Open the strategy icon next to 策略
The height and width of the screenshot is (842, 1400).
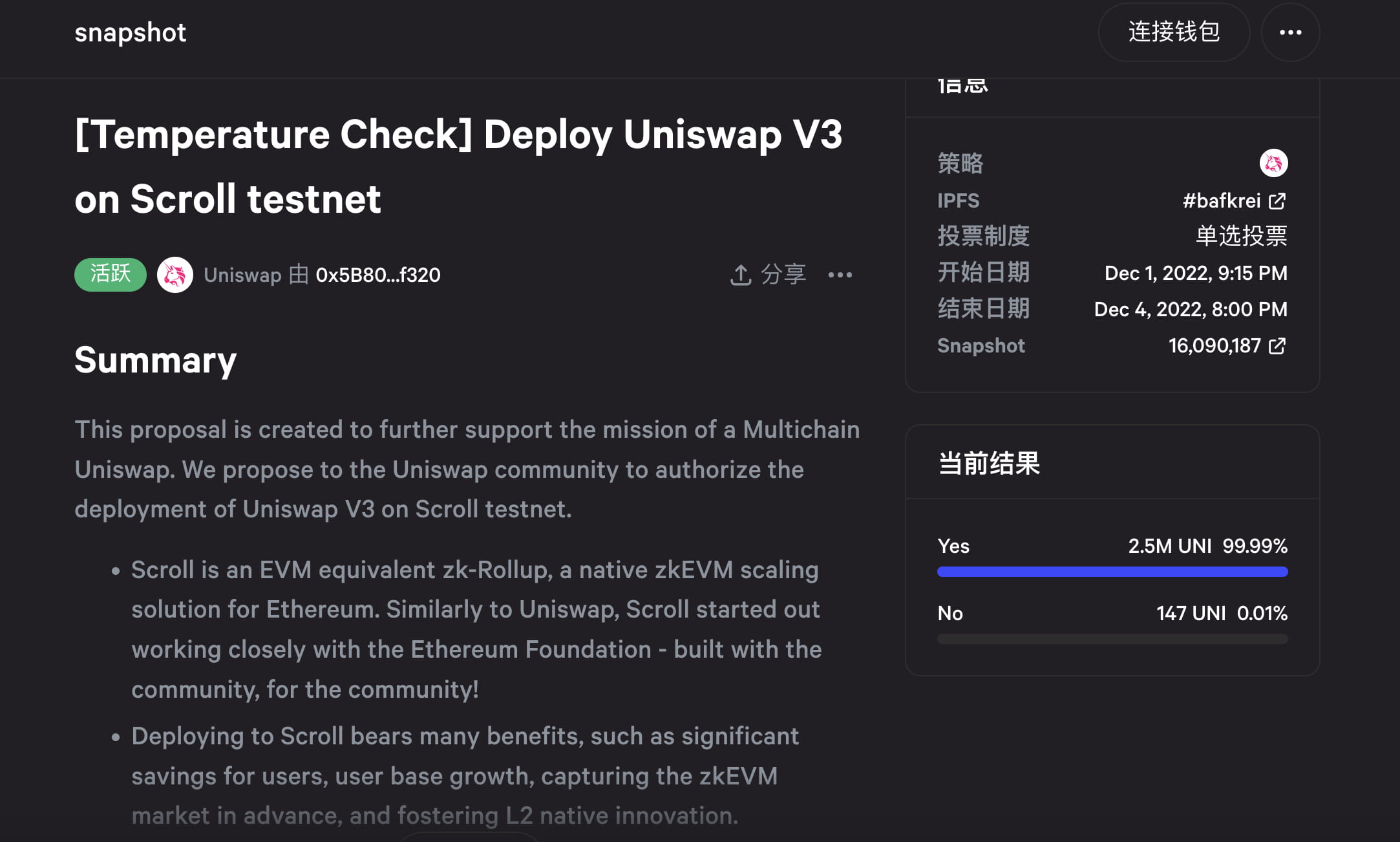(1275, 163)
